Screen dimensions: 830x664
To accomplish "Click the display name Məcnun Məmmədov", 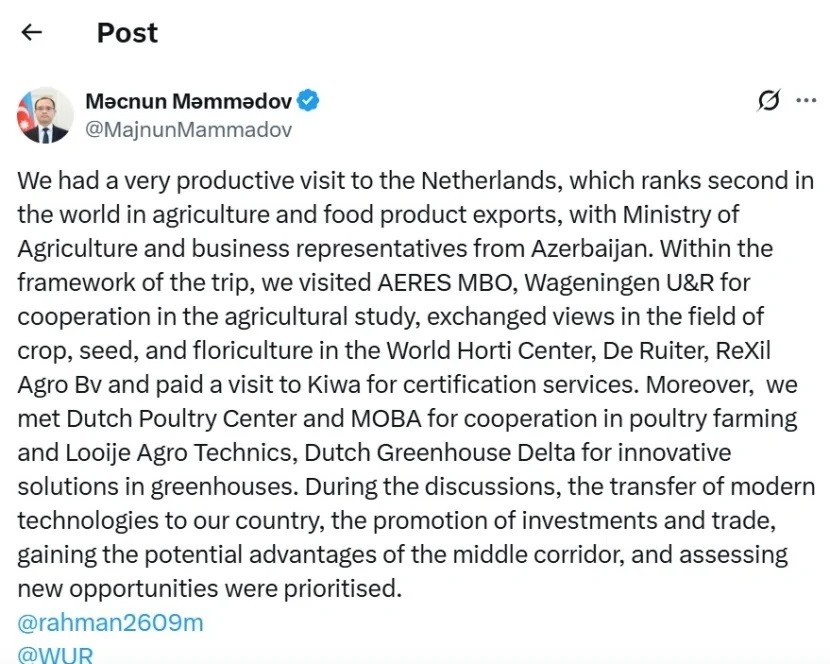I will point(189,101).
